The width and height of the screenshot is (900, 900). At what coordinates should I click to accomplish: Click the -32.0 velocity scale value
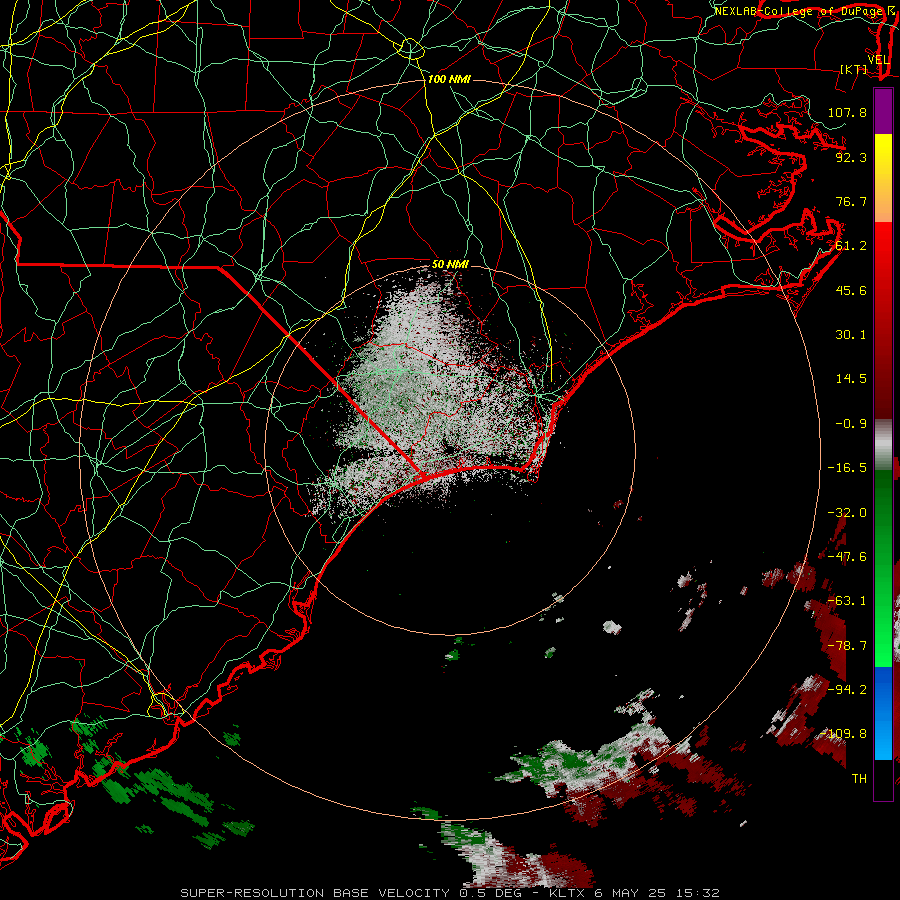[847, 513]
